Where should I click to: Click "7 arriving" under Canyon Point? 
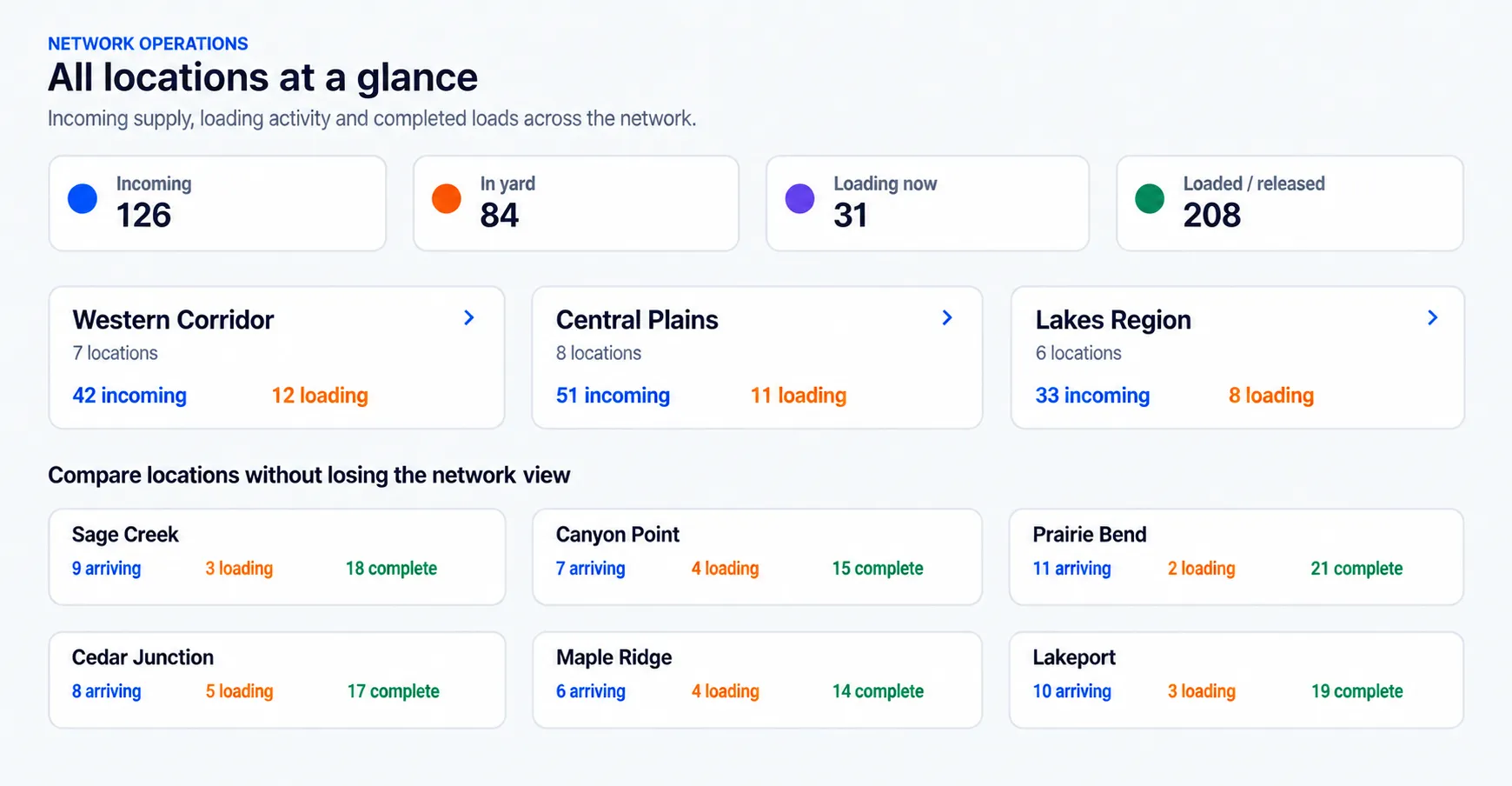click(590, 569)
